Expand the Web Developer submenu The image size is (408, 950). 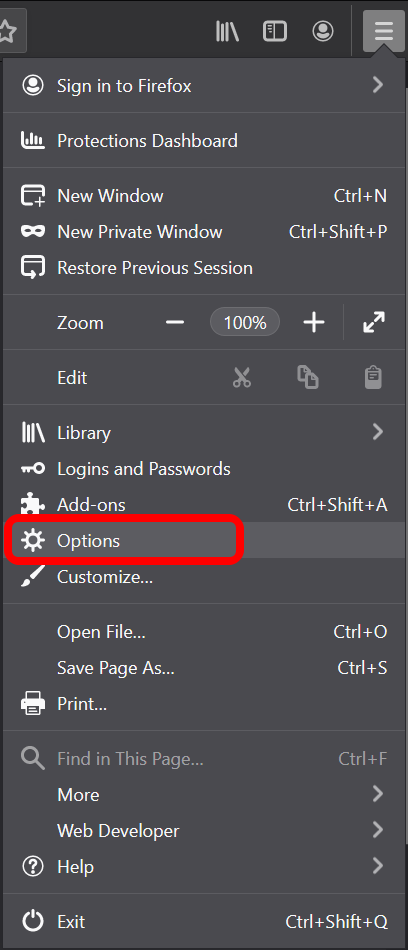pyautogui.click(x=204, y=830)
